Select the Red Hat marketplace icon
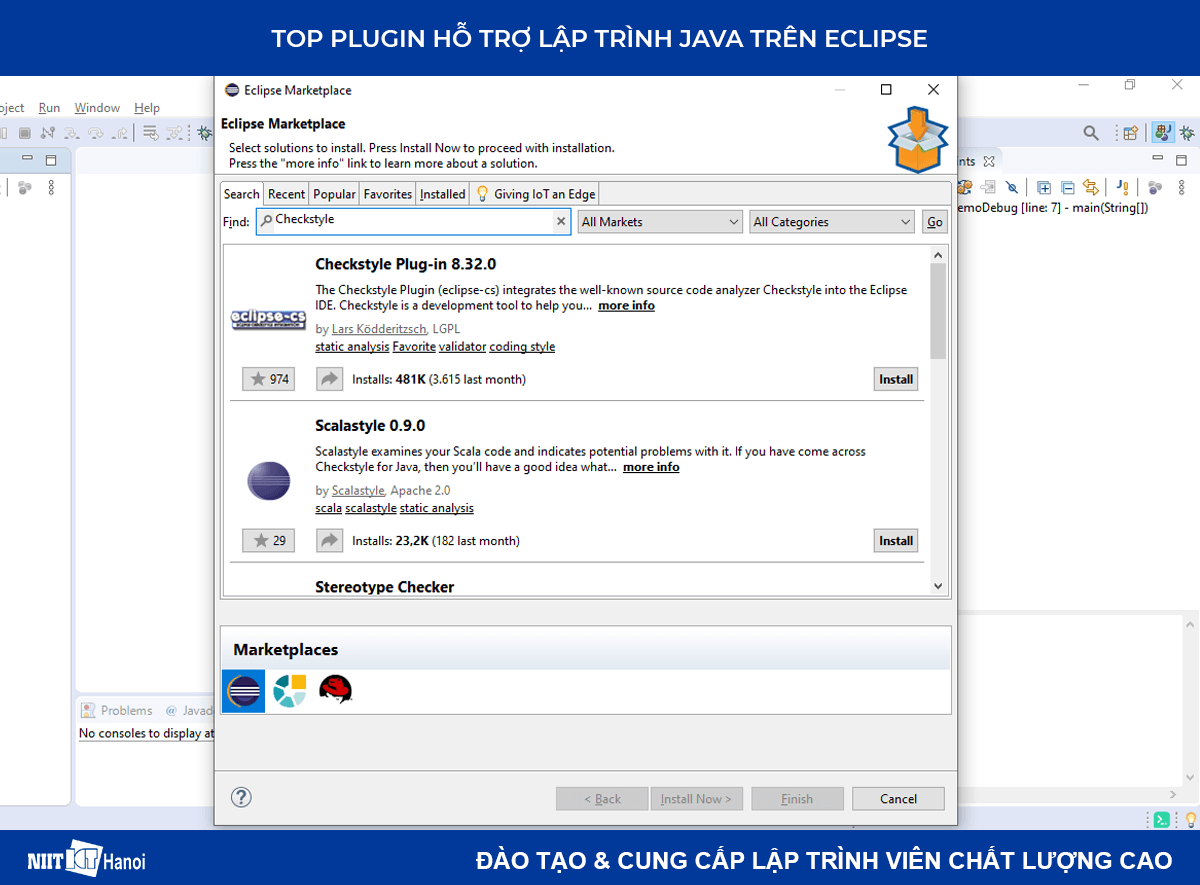The width and height of the screenshot is (1200, 885). tap(335, 690)
